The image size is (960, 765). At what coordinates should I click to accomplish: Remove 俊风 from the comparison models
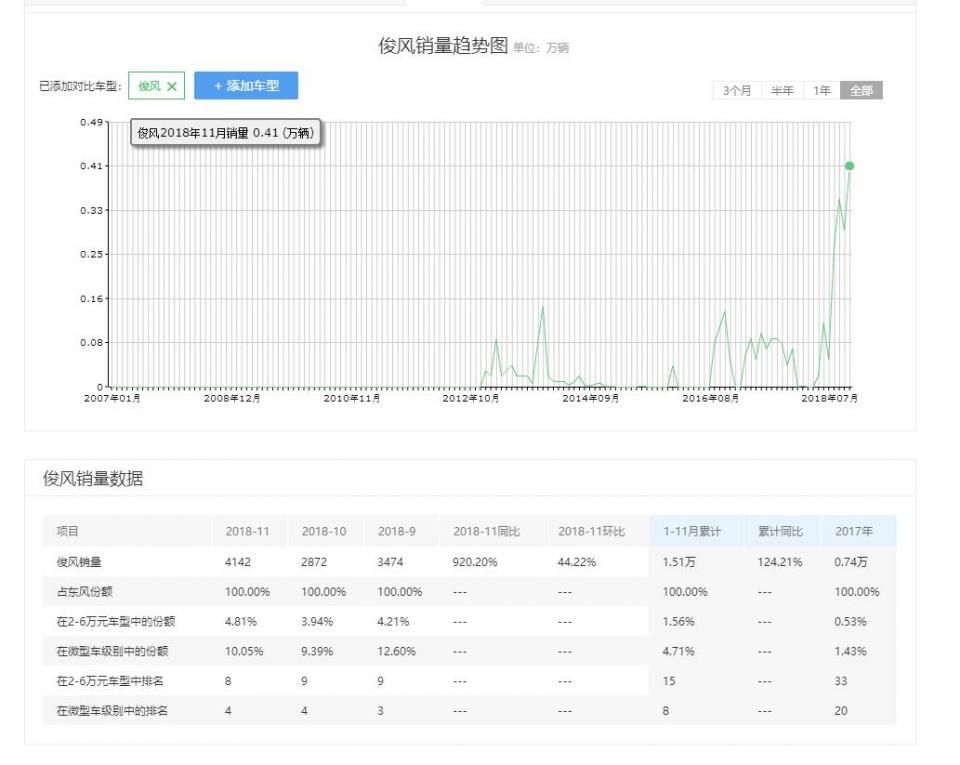pos(172,86)
